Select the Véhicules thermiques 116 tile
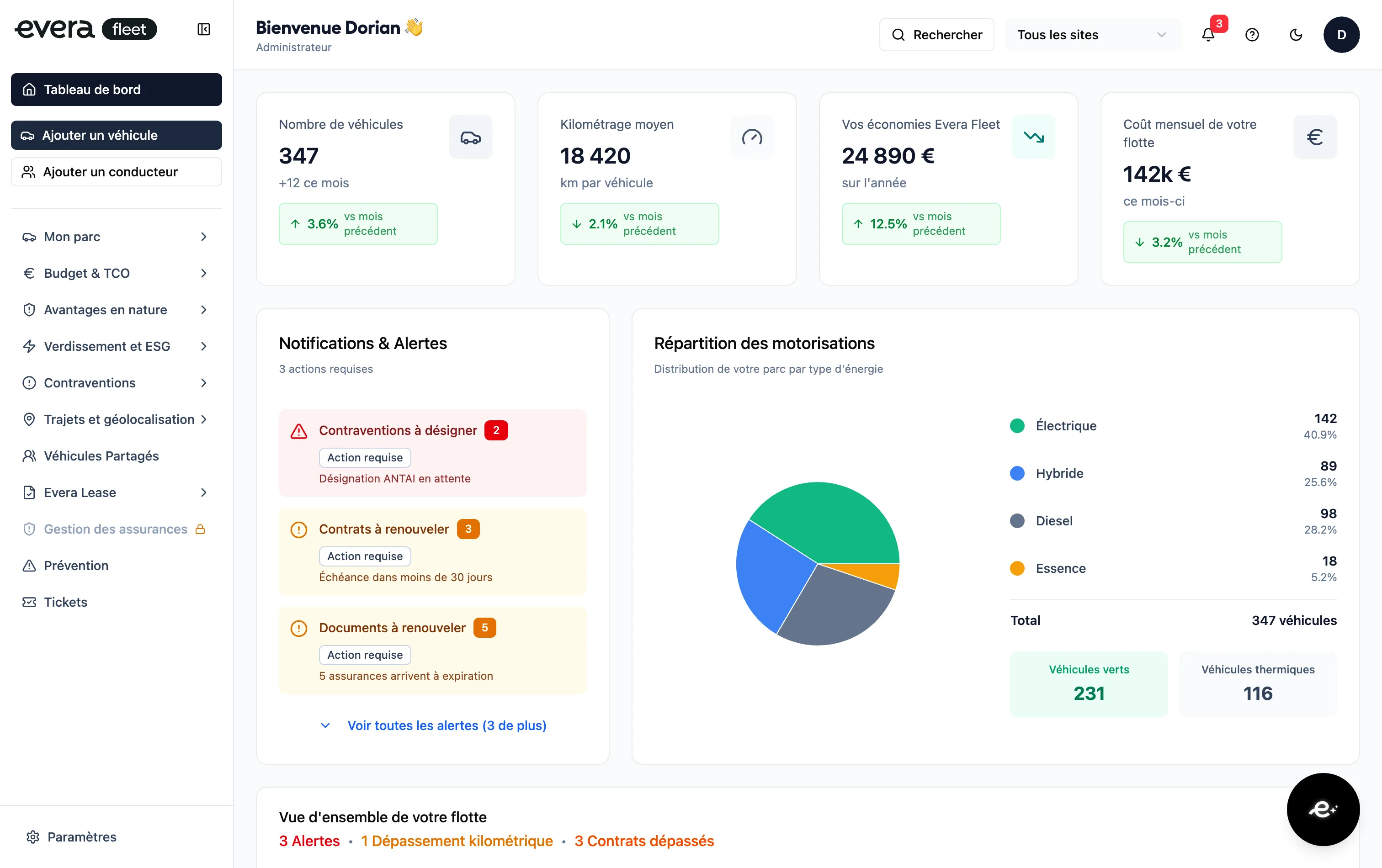The height and width of the screenshot is (868, 1382). (x=1258, y=684)
